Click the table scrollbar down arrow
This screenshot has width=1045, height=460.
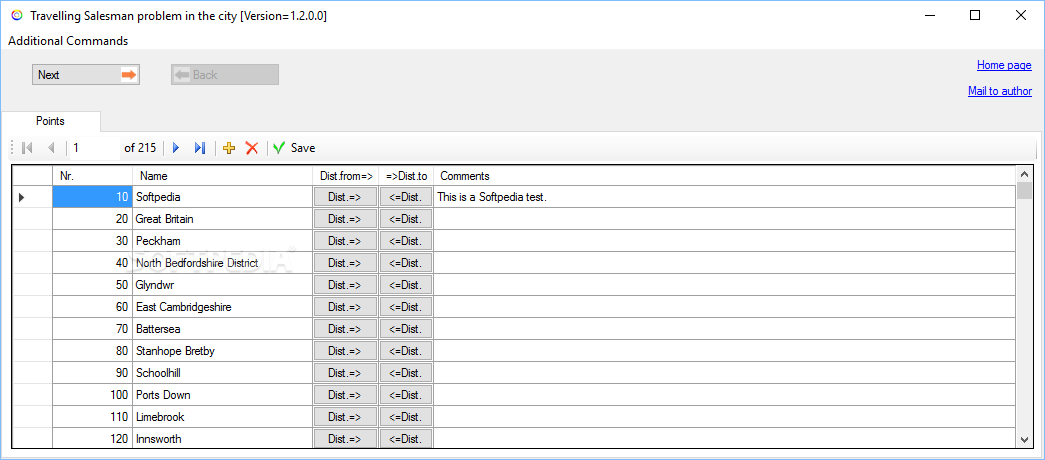(x=1024, y=439)
